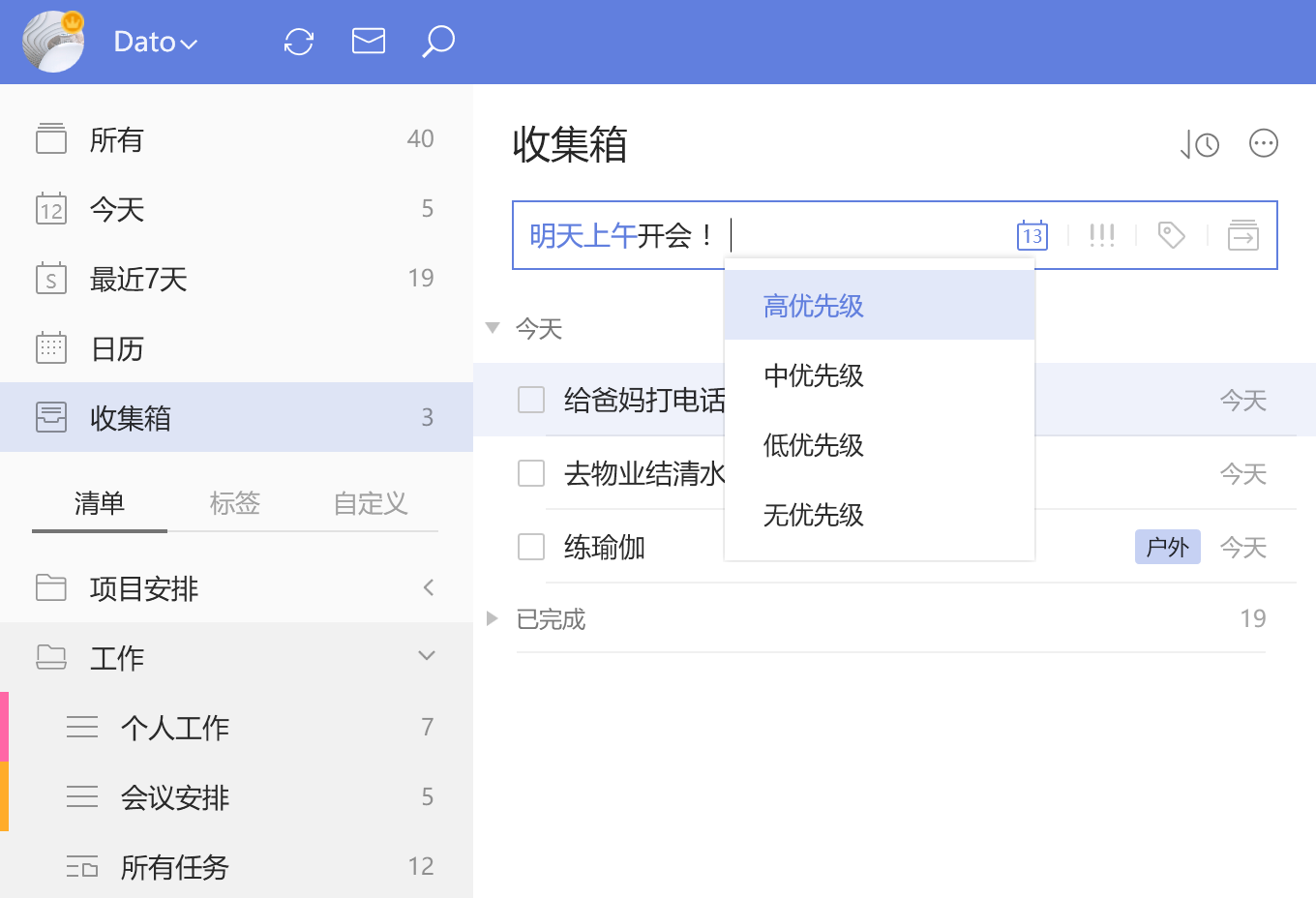Open the sort by time icon
The width and height of the screenshot is (1316, 898).
coord(1200,144)
